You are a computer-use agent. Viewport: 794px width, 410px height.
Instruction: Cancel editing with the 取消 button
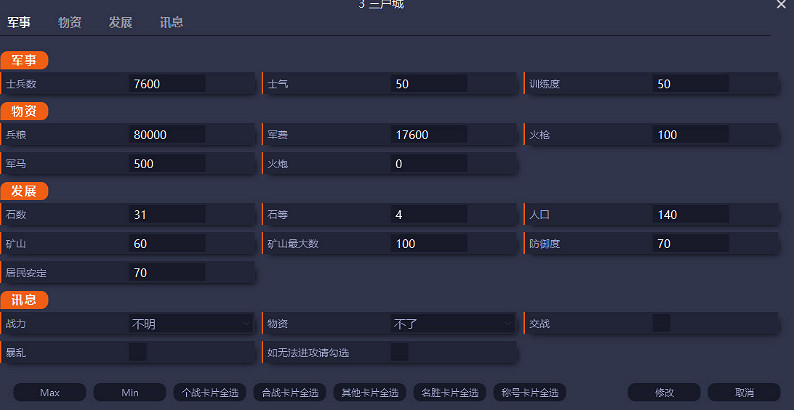pyautogui.click(x=743, y=392)
